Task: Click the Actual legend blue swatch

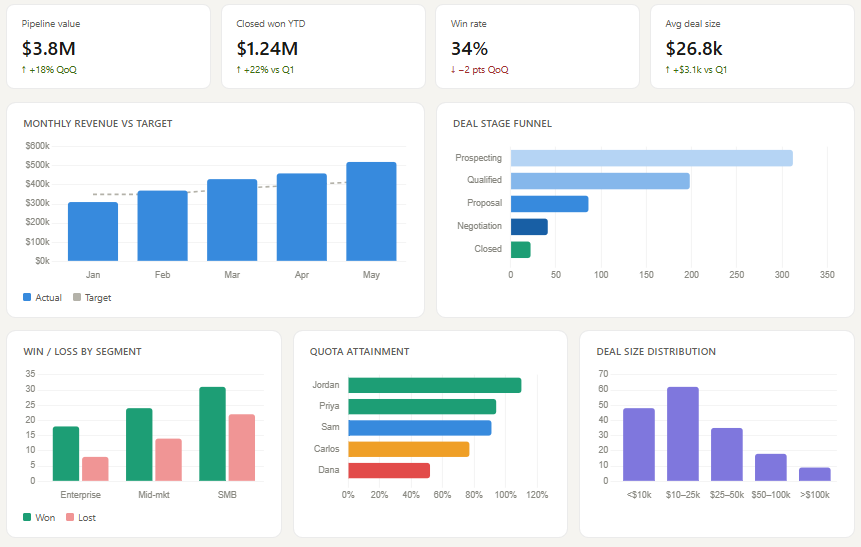Action: coord(27,297)
